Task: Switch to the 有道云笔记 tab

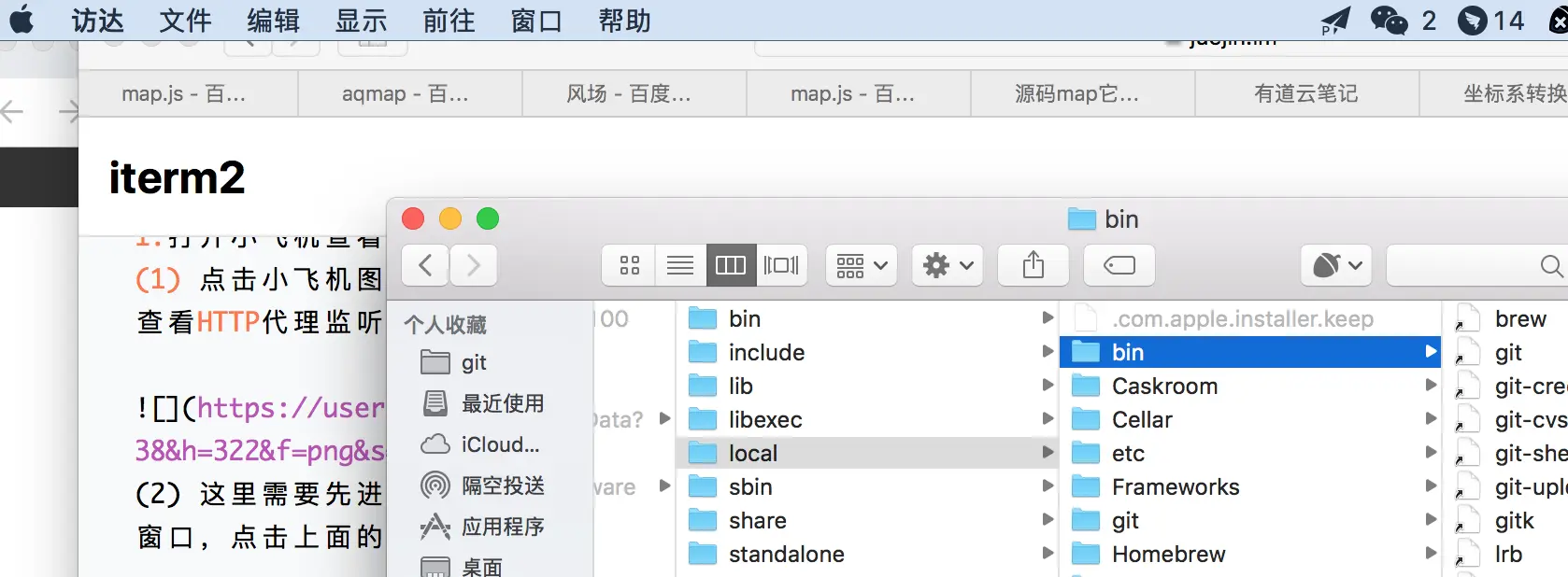Action: [x=1307, y=93]
